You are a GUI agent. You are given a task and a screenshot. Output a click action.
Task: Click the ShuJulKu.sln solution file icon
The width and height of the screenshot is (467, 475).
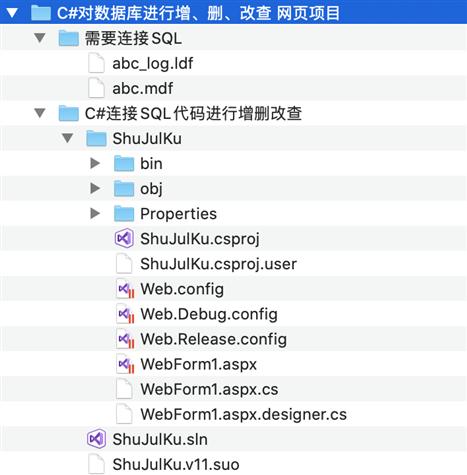point(96,439)
